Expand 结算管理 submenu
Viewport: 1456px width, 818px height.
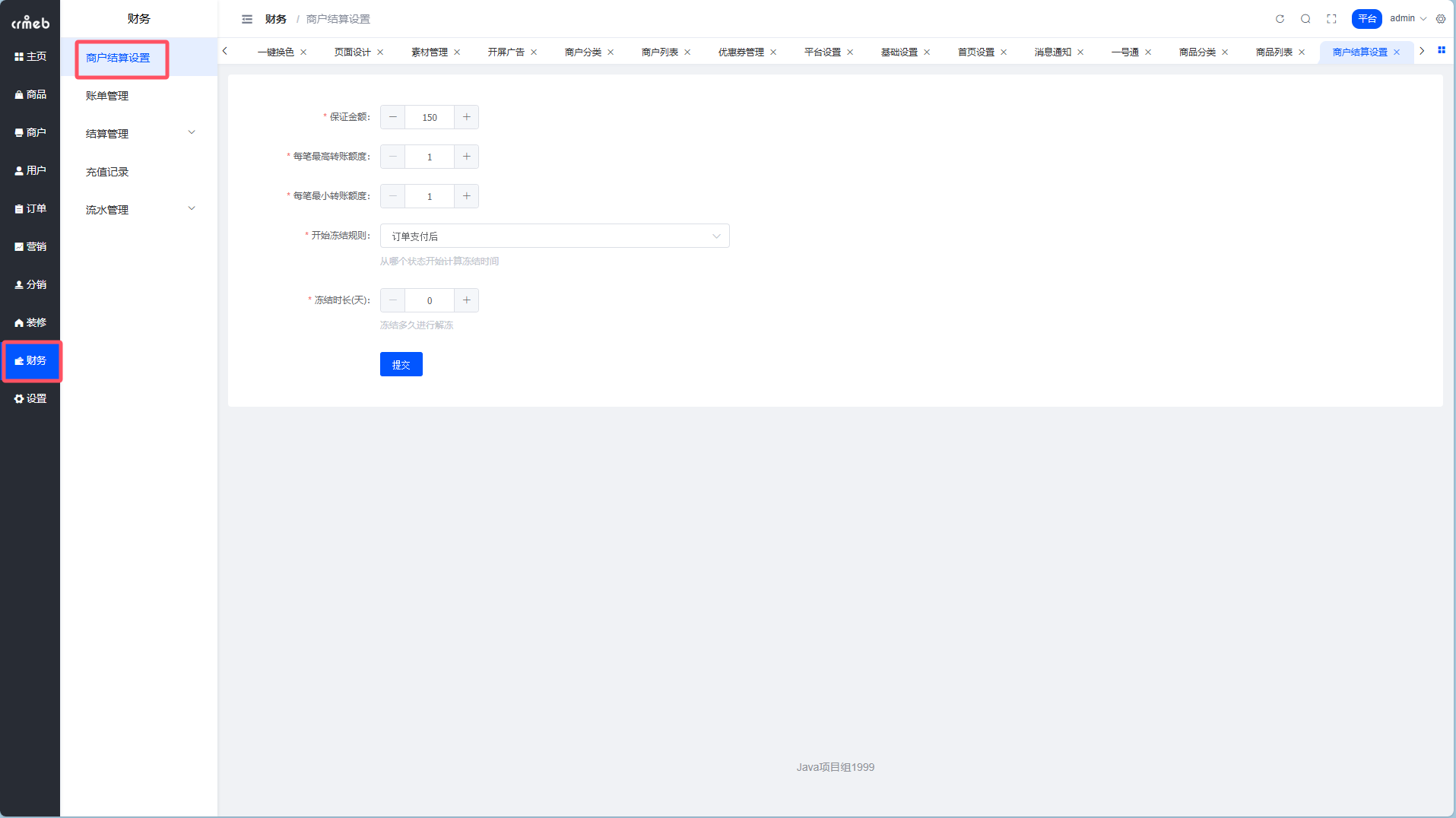point(139,134)
